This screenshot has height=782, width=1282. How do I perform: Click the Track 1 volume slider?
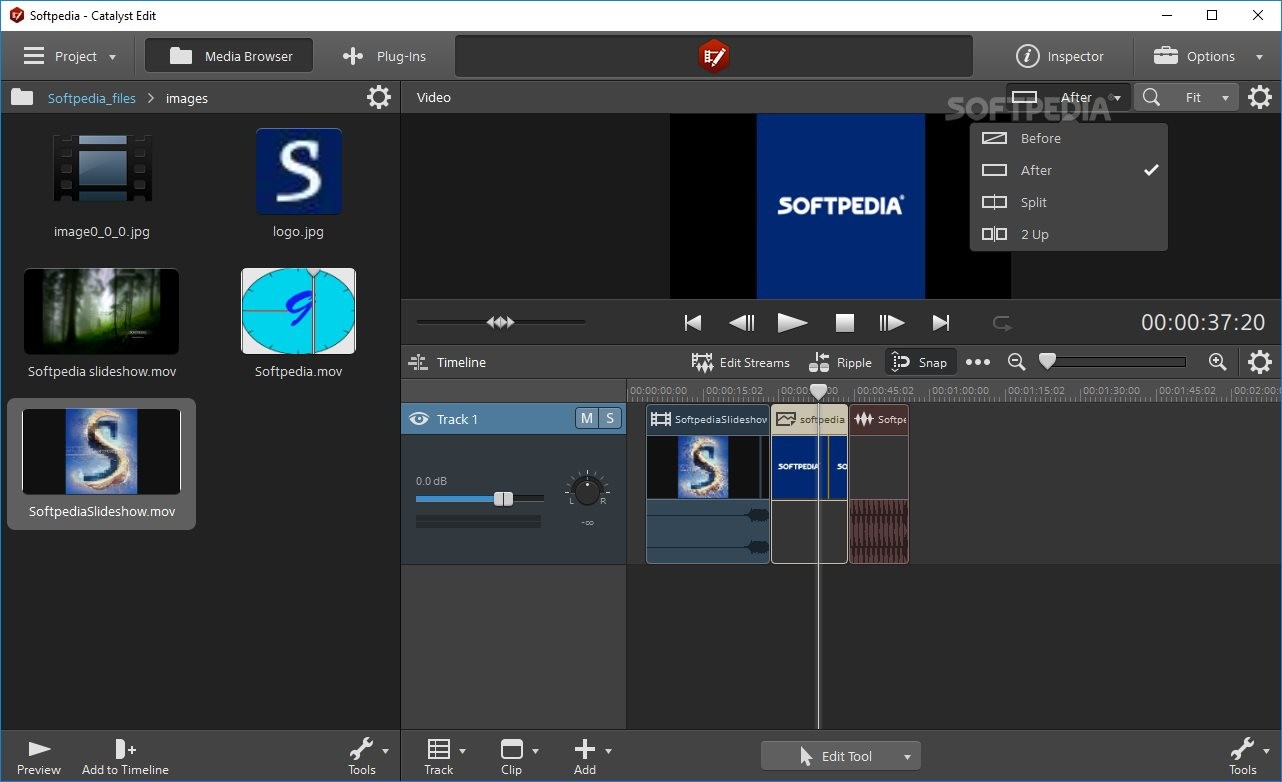click(480, 498)
